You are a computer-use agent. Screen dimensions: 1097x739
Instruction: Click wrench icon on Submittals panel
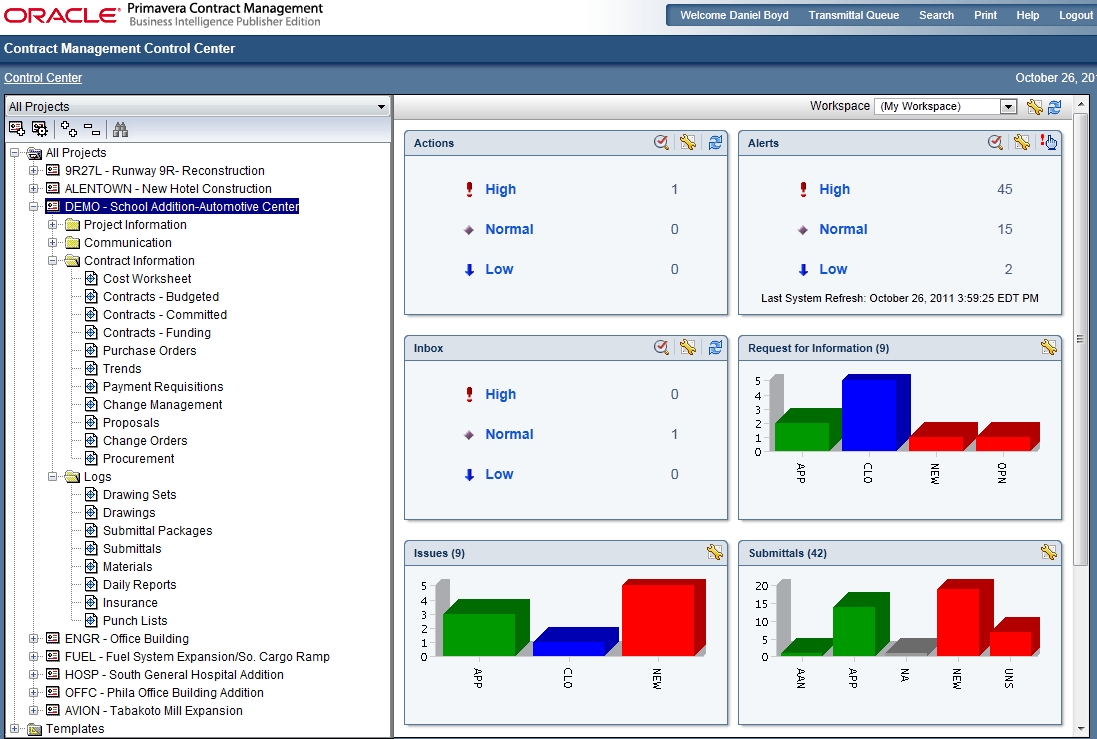[1048, 552]
